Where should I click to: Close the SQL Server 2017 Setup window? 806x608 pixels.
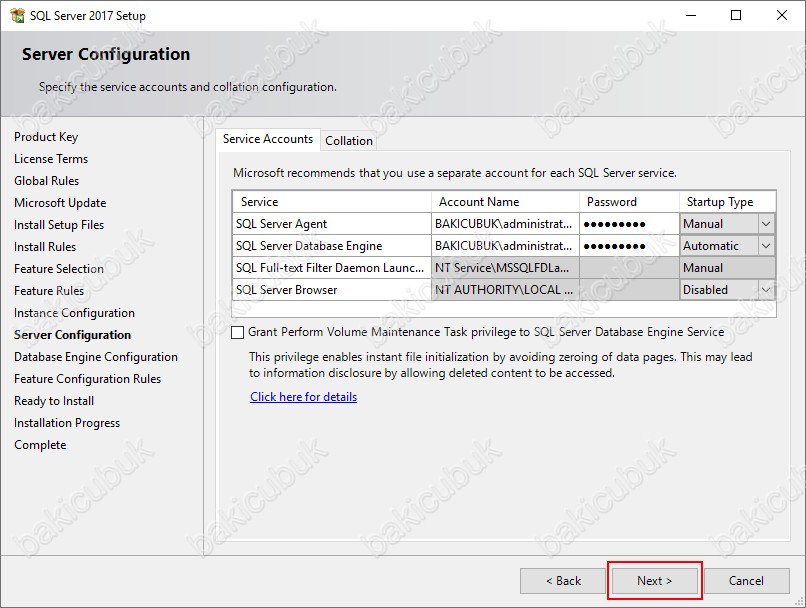point(782,15)
